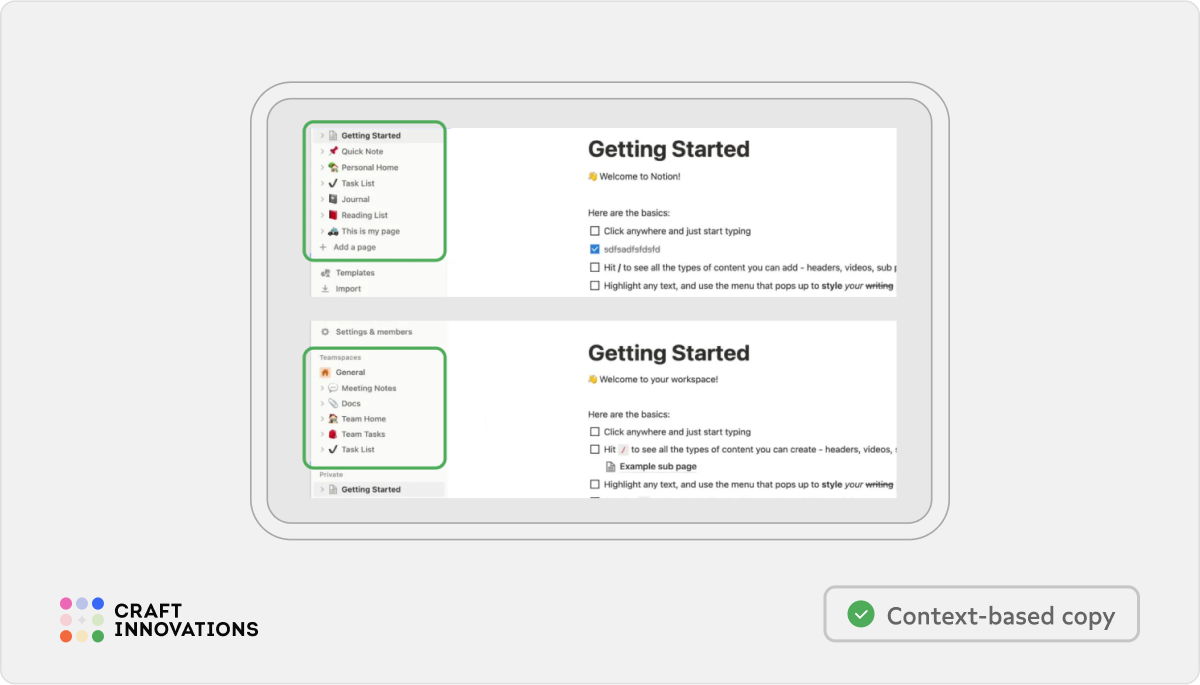Click the Quick Note pushpin icon

click(x=333, y=151)
